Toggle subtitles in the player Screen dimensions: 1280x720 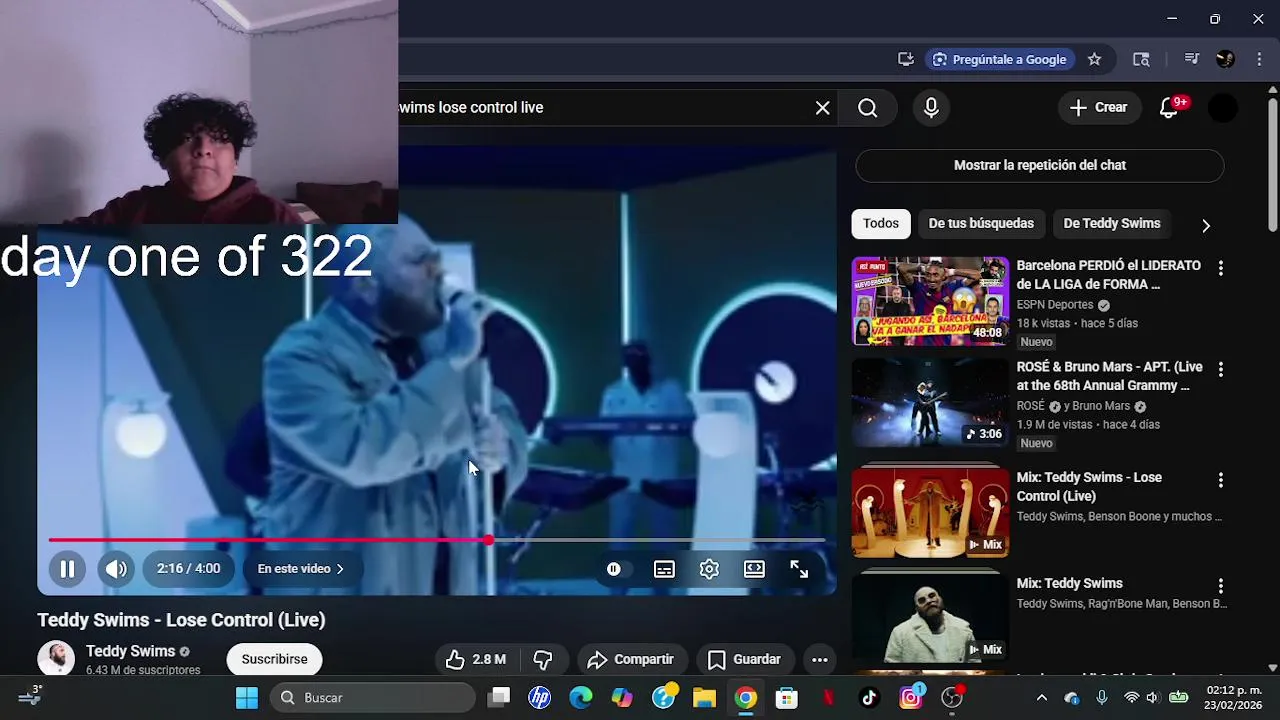coord(664,569)
